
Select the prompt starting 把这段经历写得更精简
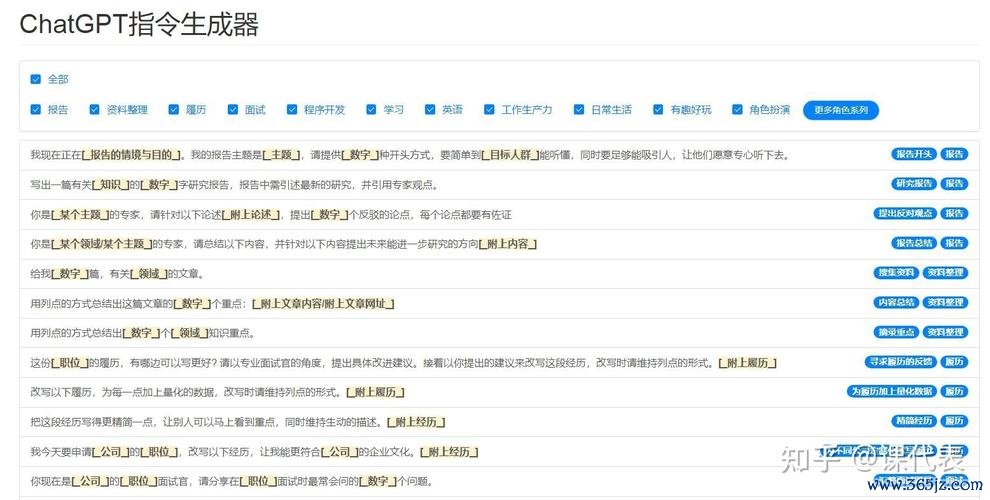499,422
